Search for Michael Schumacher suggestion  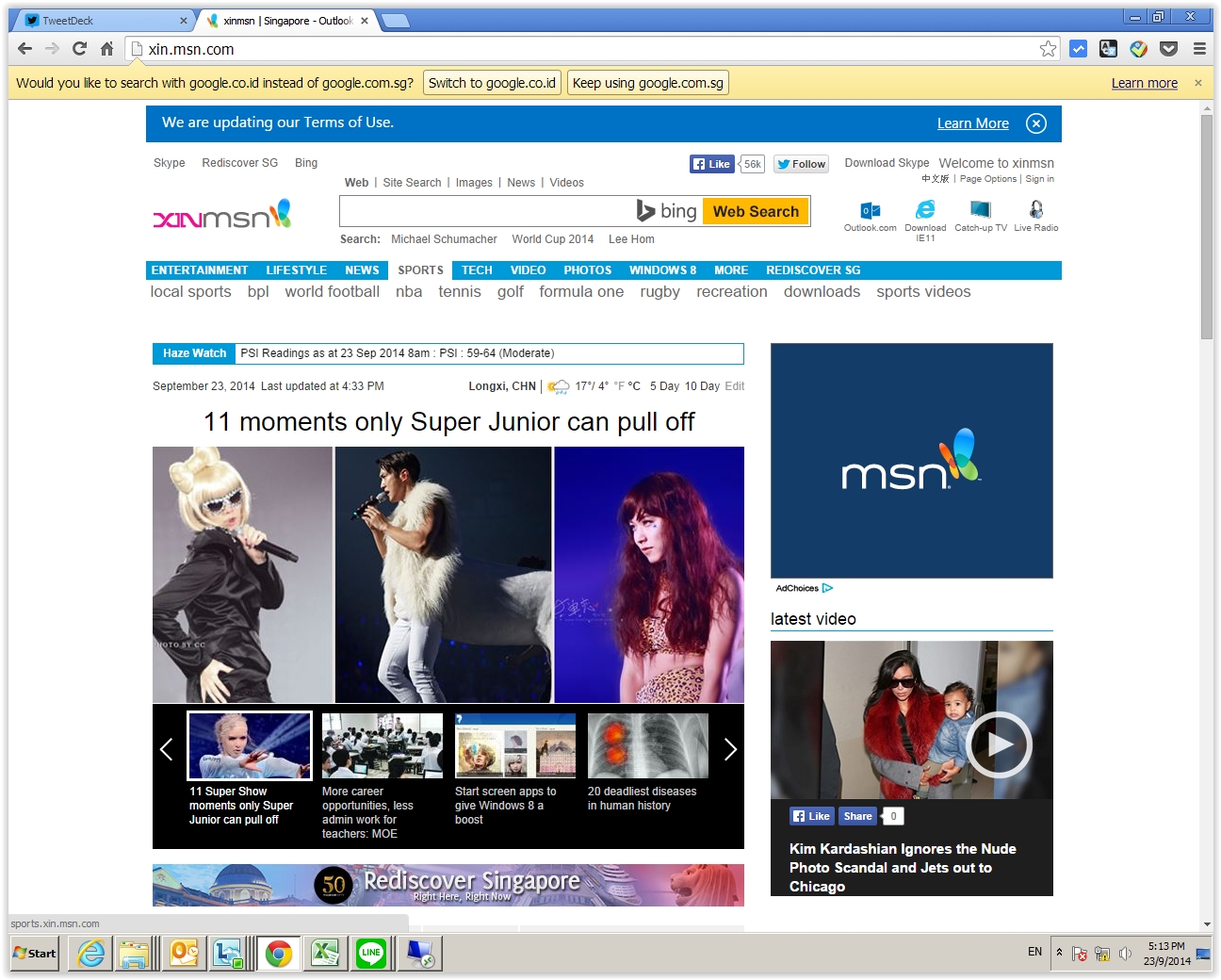pos(444,239)
